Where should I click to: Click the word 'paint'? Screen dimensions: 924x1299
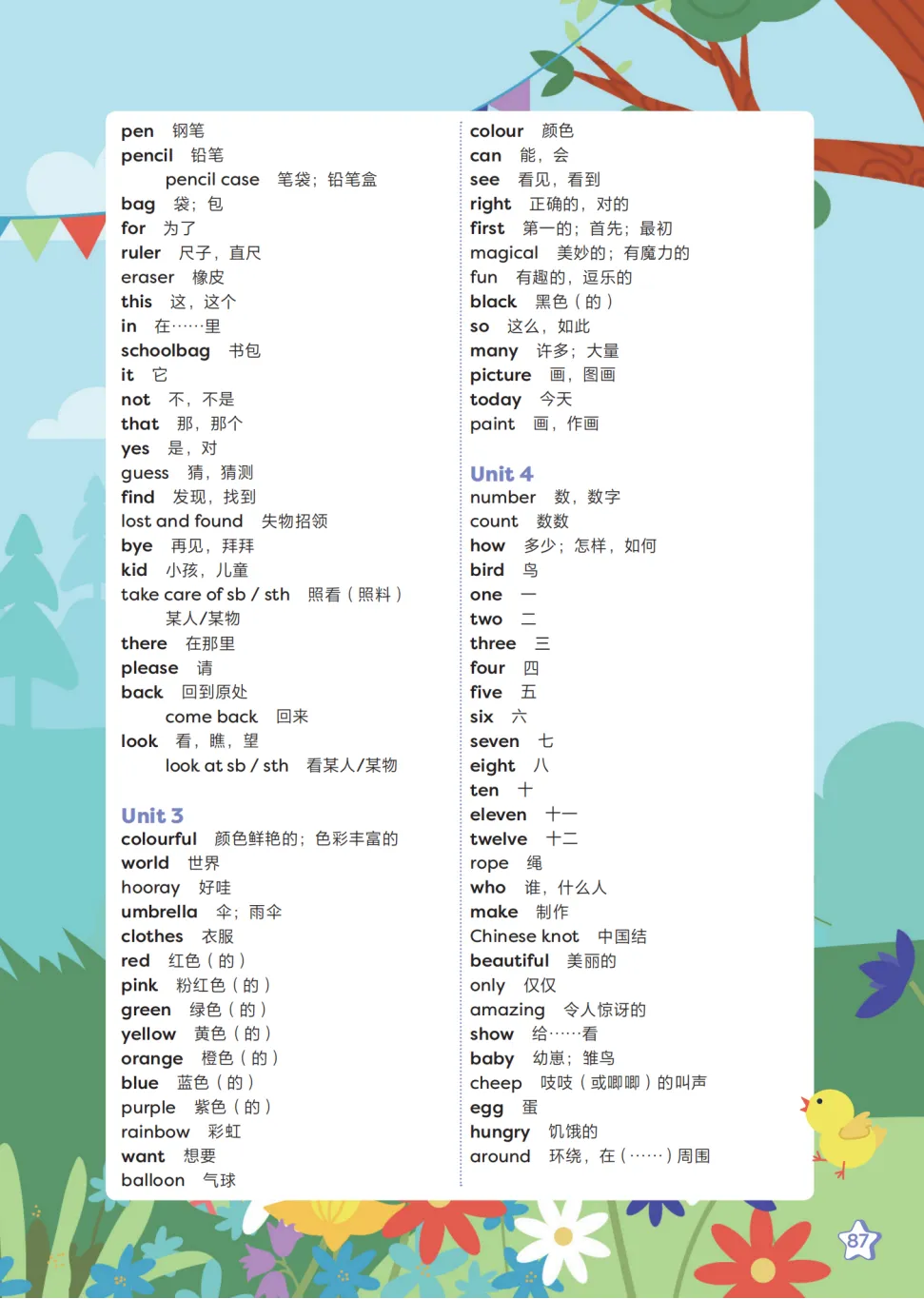(x=492, y=424)
